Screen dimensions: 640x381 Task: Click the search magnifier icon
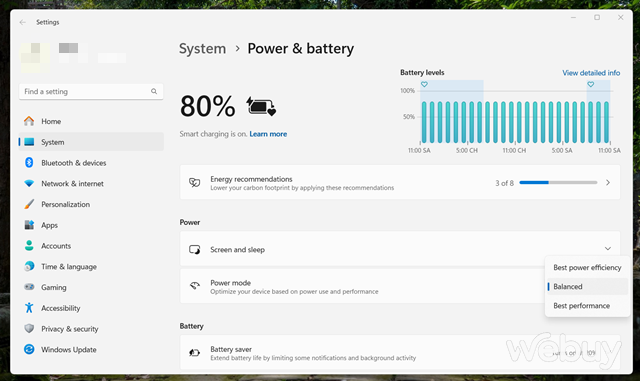[x=154, y=91]
